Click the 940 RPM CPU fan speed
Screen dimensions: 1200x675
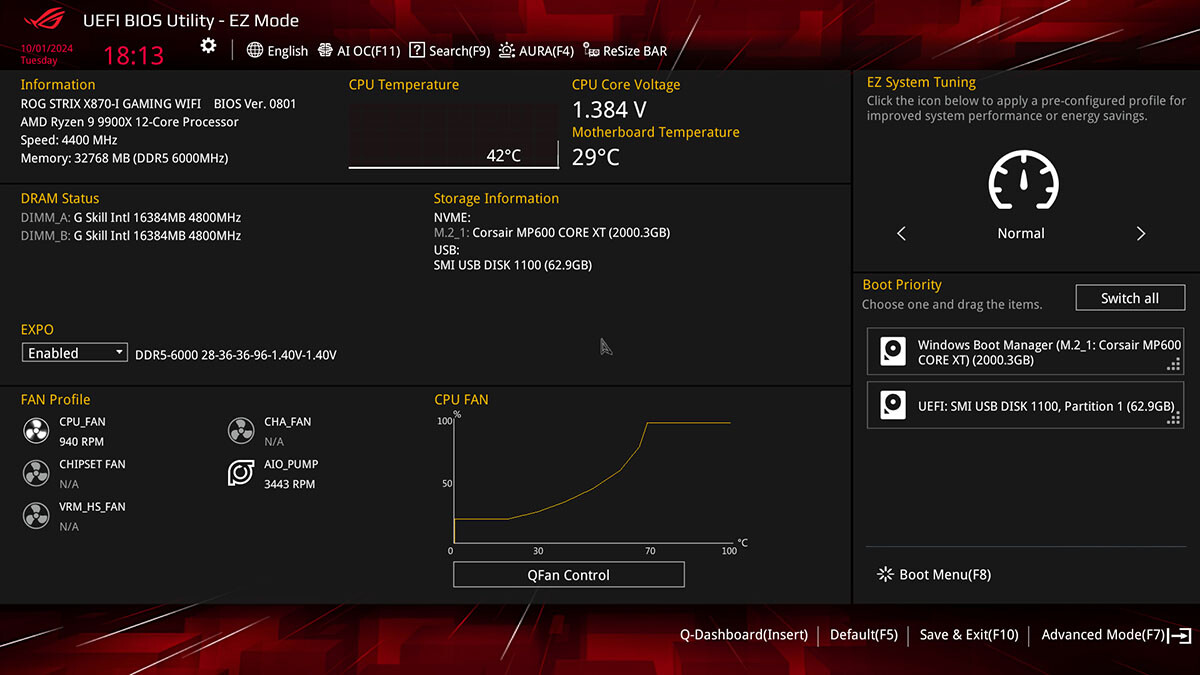pos(81,442)
